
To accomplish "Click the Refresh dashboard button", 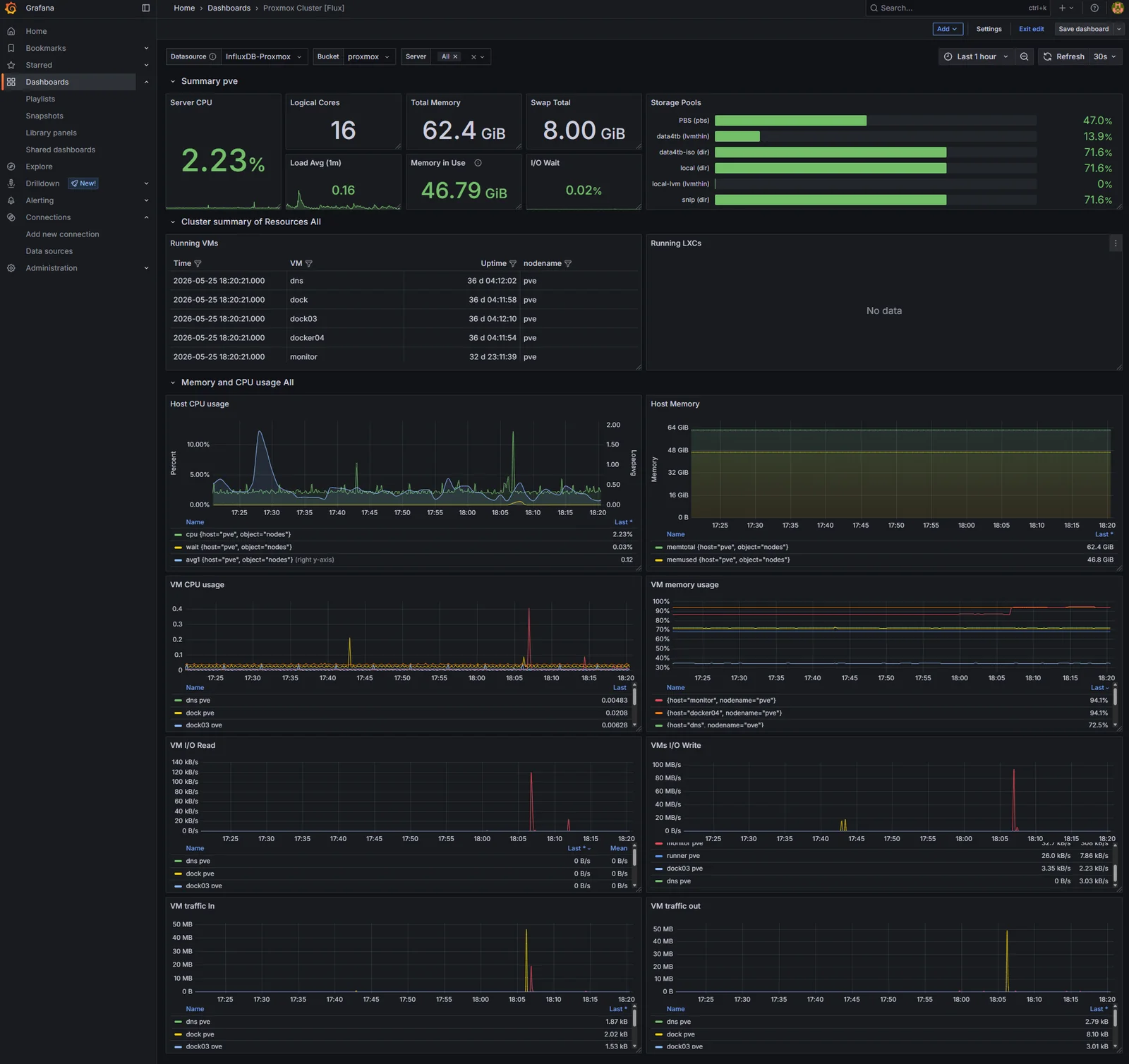I will [1063, 56].
